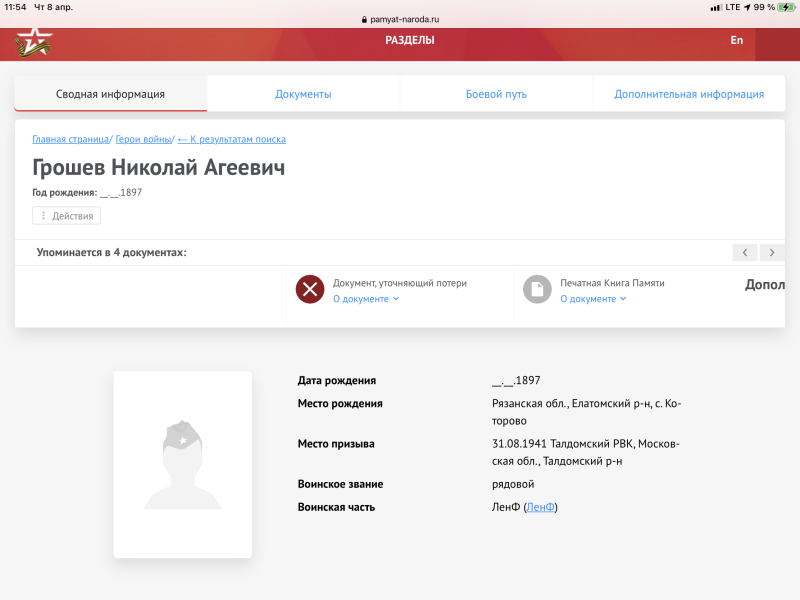This screenshot has height=600, width=800.
Task: Click the Упоминается в 4 документах label
Action: (111, 253)
